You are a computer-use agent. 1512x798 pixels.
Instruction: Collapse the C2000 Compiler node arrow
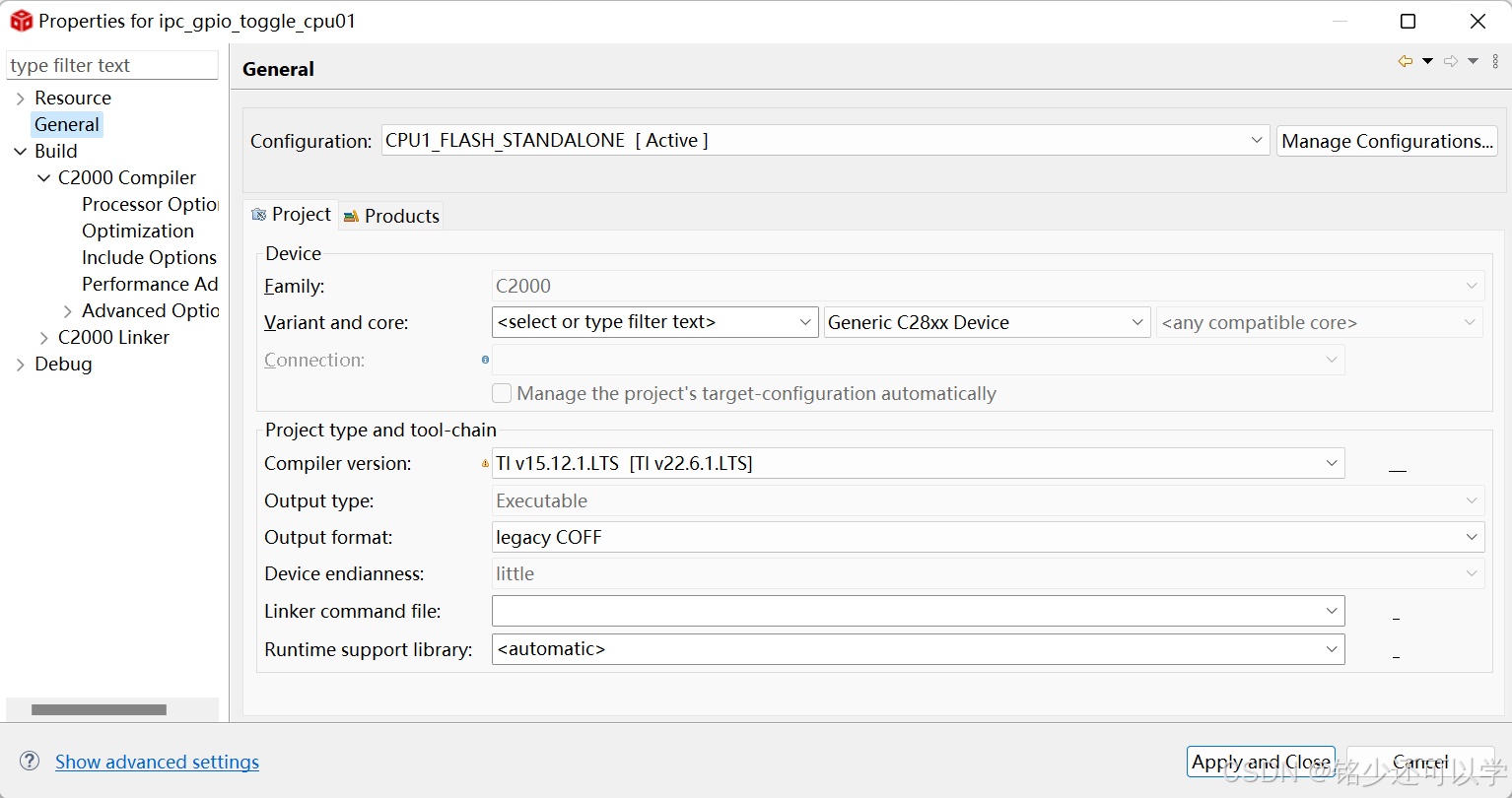[x=44, y=177]
